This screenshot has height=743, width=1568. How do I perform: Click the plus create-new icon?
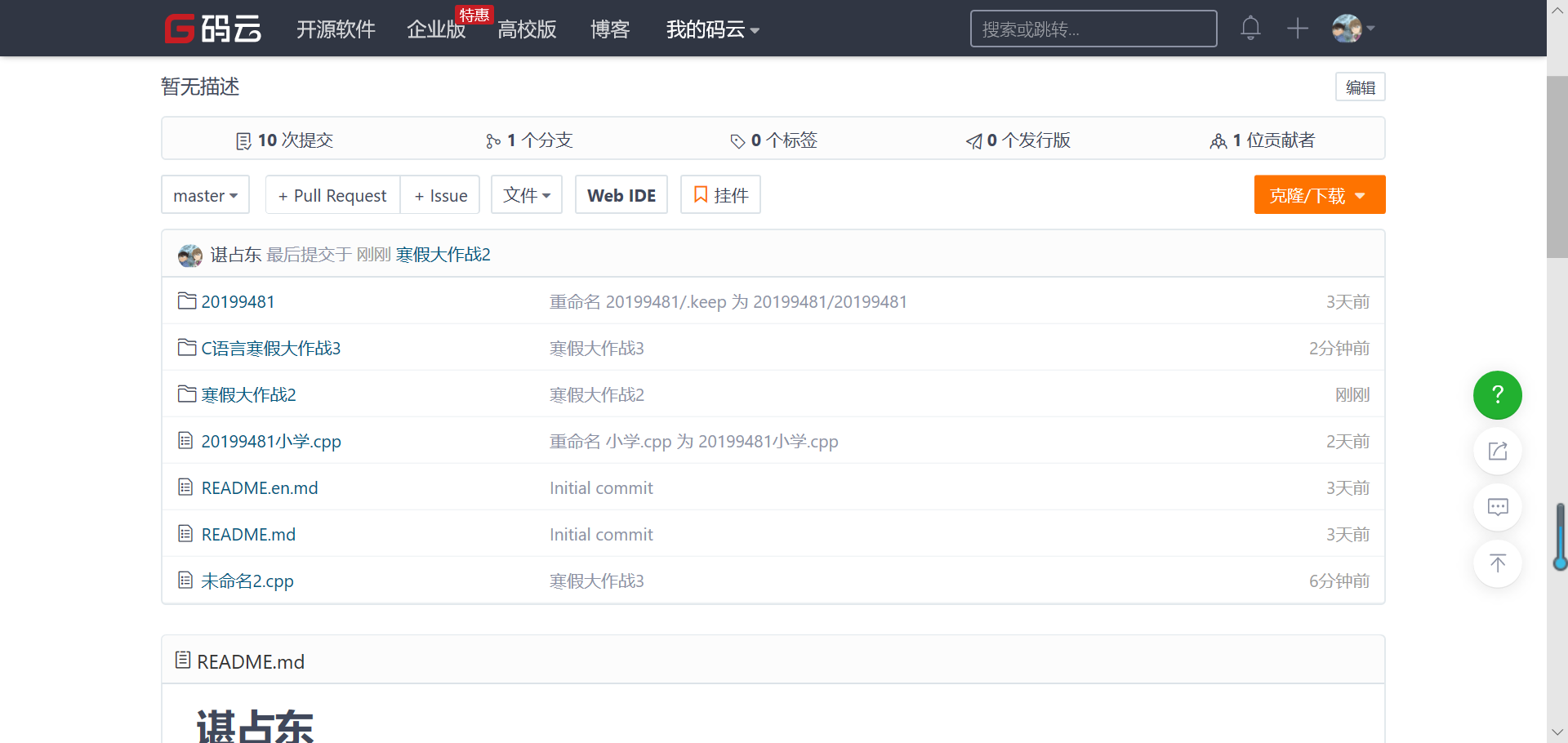1298,29
